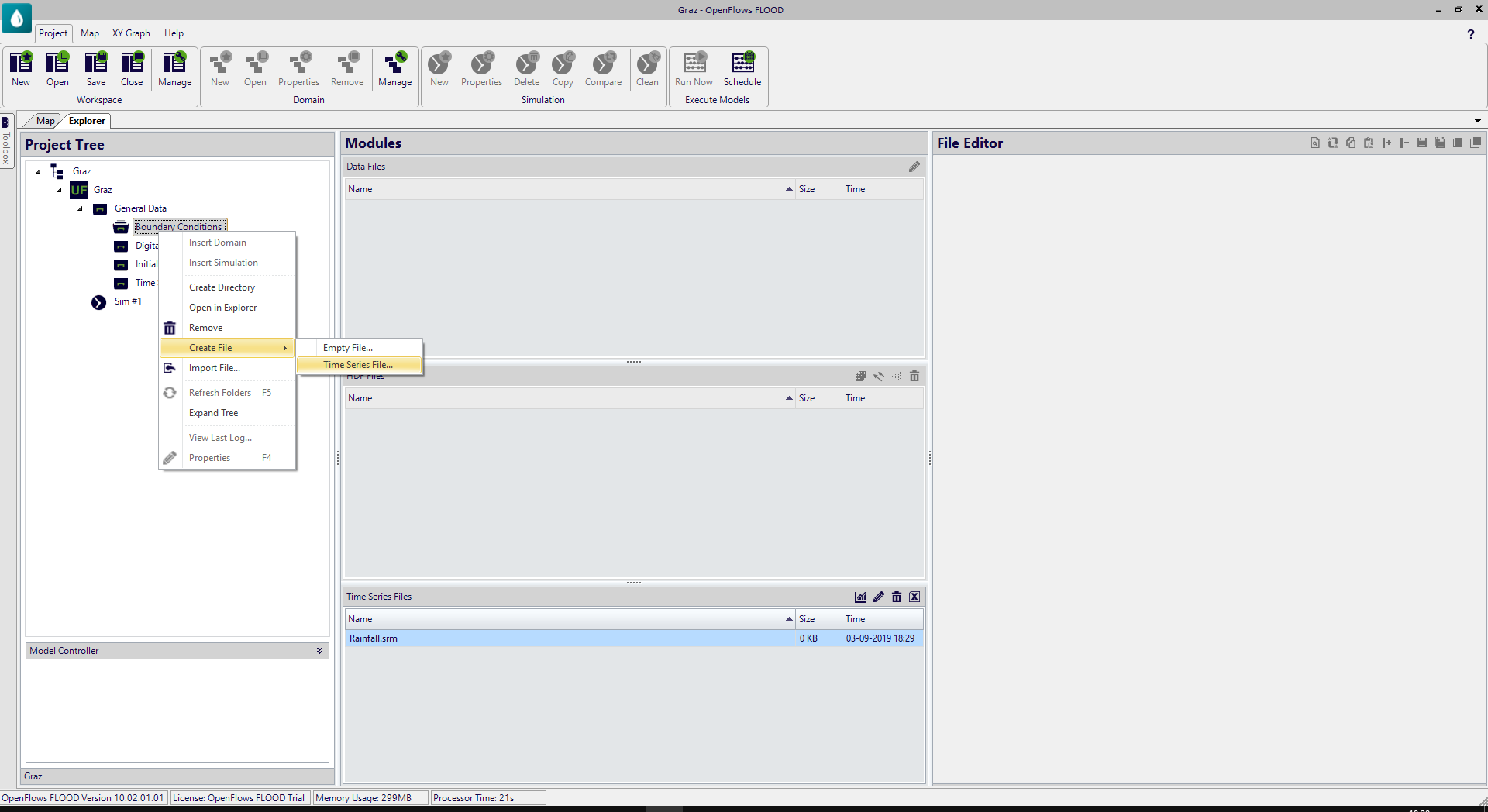Click the help question mark icon
The height and width of the screenshot is (812, 1488).
point(1470,34)
